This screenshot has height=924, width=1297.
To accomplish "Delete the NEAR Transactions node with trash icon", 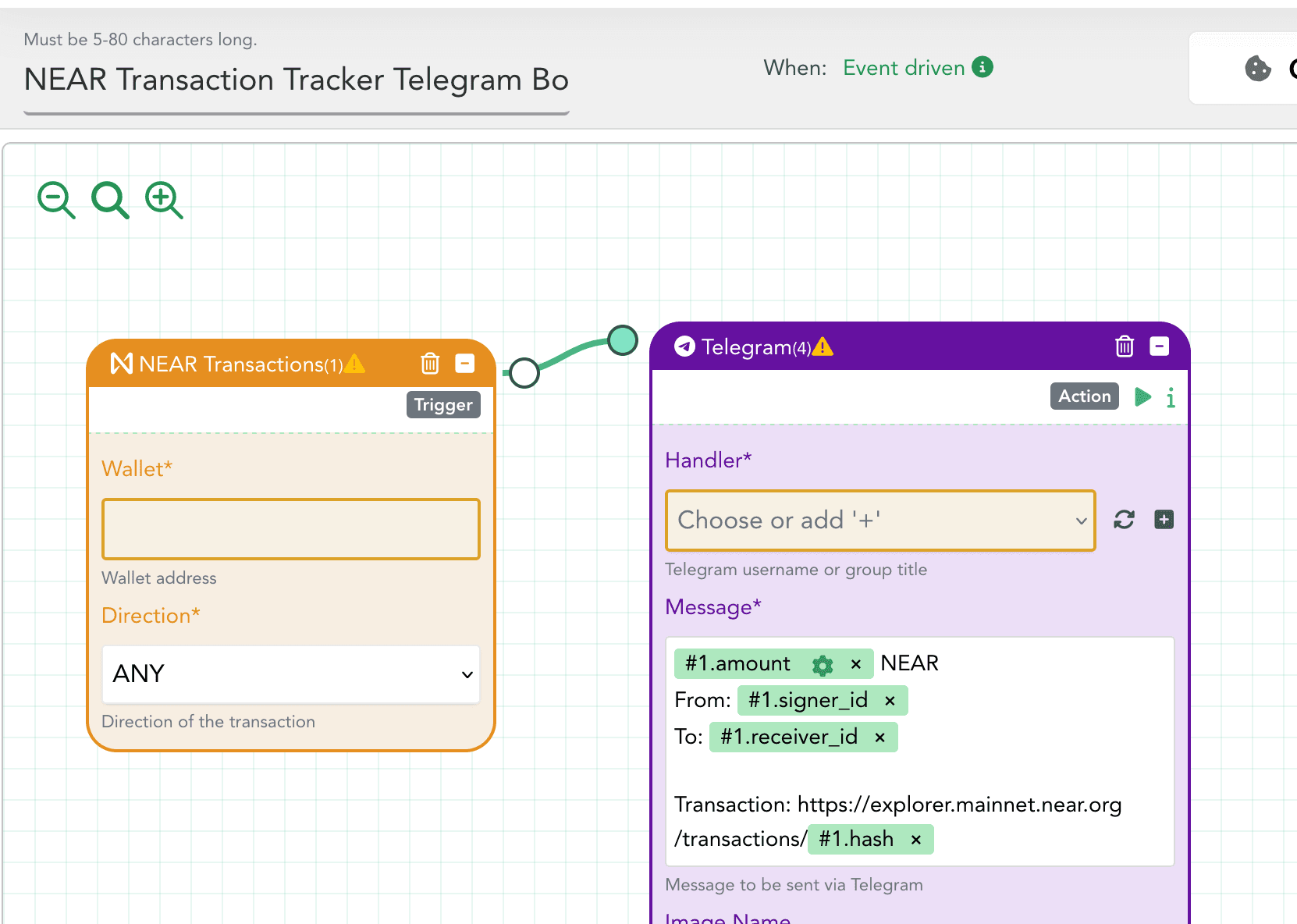I will click(x=430, y=363).
